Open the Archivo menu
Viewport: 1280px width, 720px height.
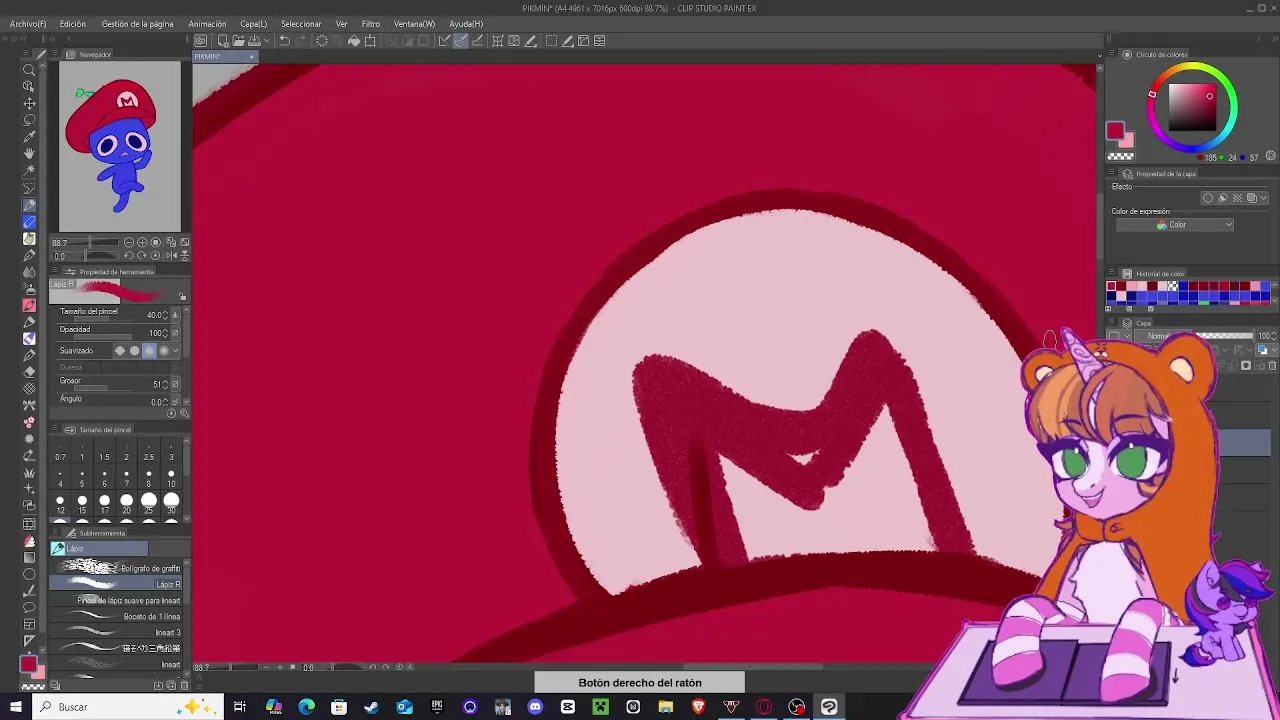pos(28,24)
